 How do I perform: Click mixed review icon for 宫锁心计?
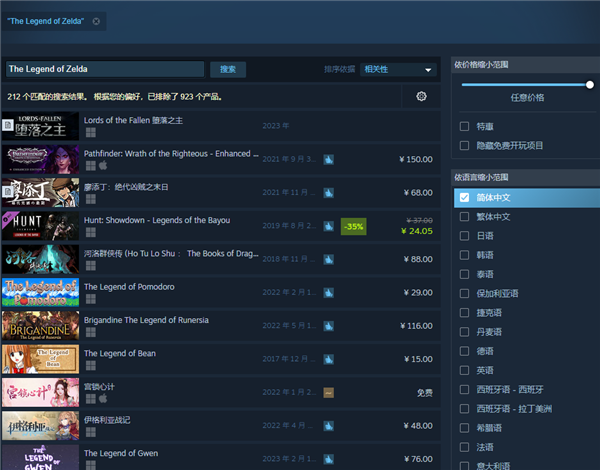coord(329,393)
